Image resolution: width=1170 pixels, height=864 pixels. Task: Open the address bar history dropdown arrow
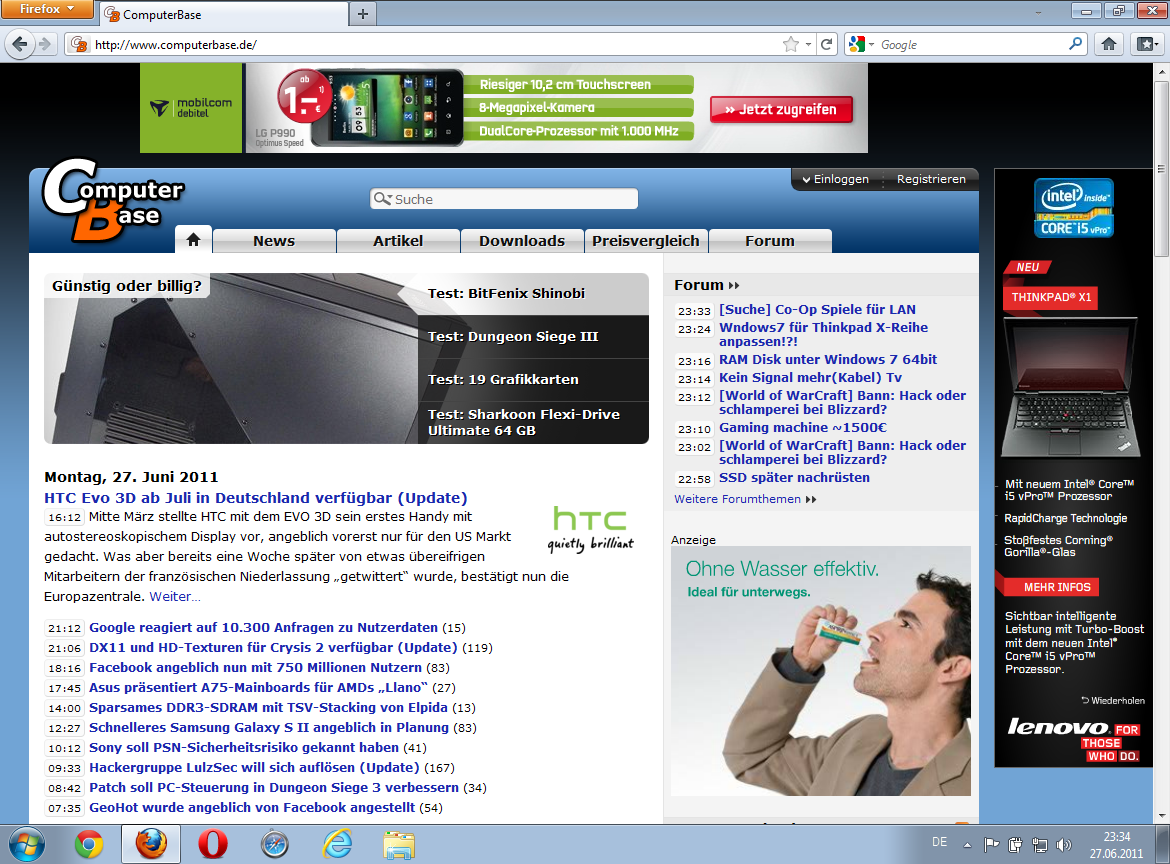point(808,45)
